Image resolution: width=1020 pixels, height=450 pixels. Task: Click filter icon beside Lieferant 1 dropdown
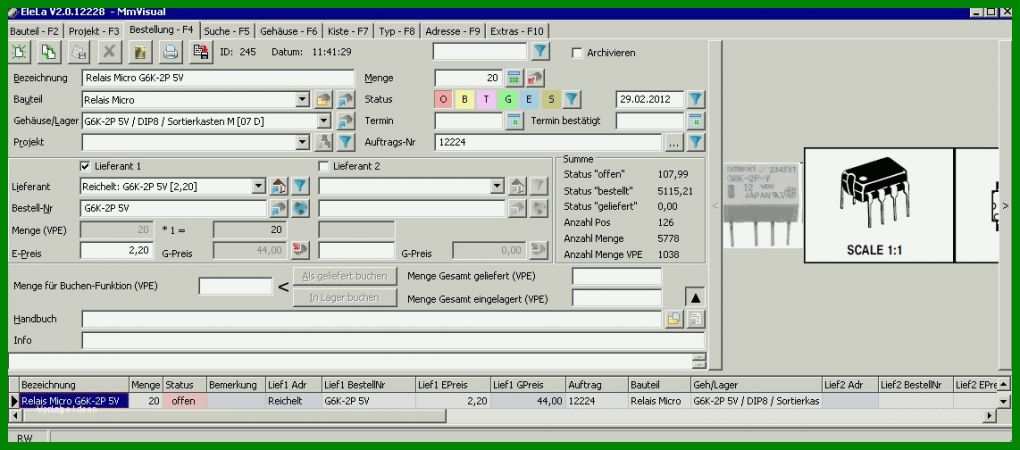[300, 187]
